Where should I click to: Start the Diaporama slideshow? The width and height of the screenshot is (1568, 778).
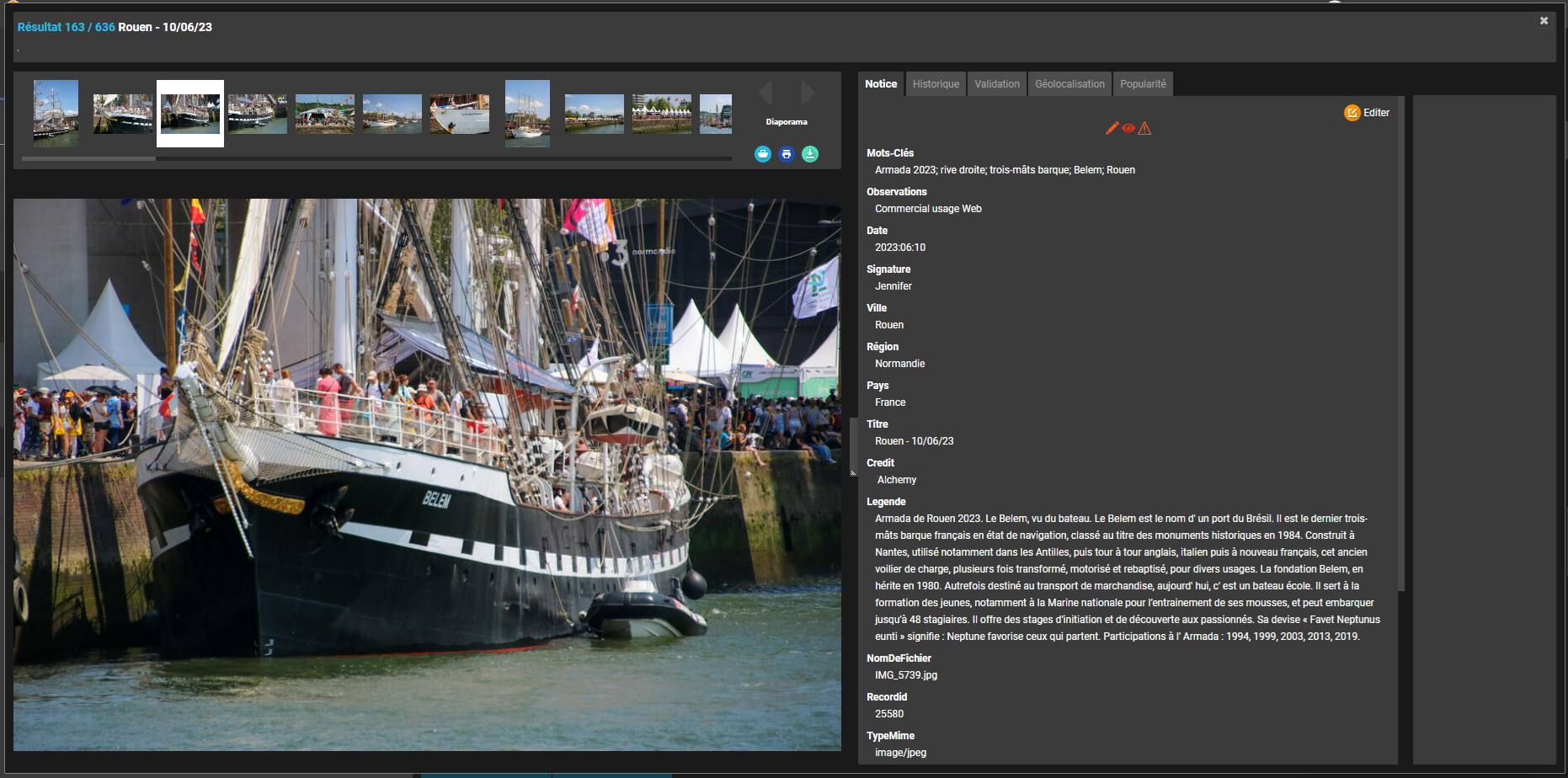pyautogui.click(x=787, y=122)
